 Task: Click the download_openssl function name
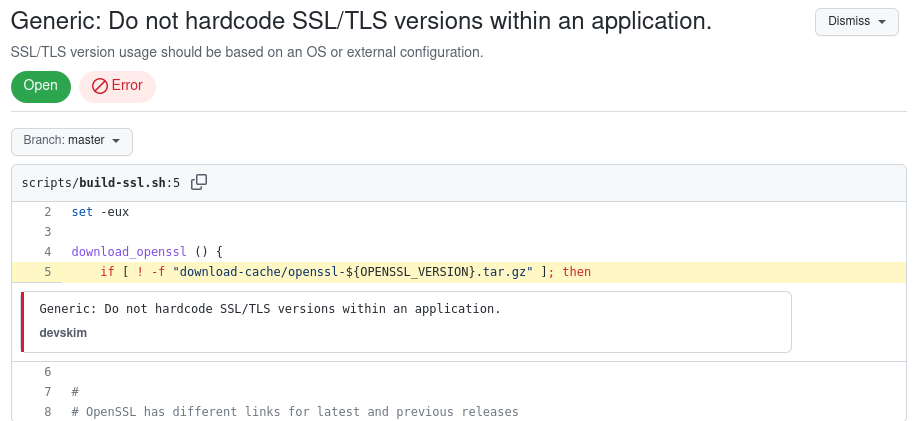(128, 252)
